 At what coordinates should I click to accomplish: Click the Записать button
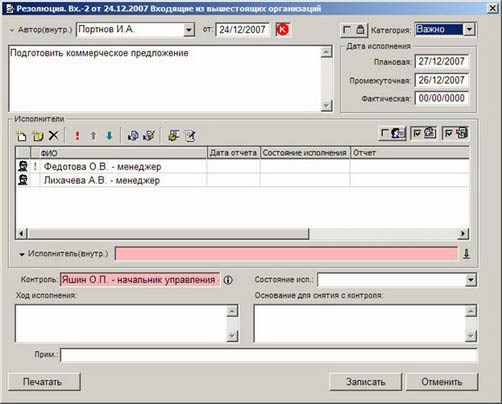[366, 382]
